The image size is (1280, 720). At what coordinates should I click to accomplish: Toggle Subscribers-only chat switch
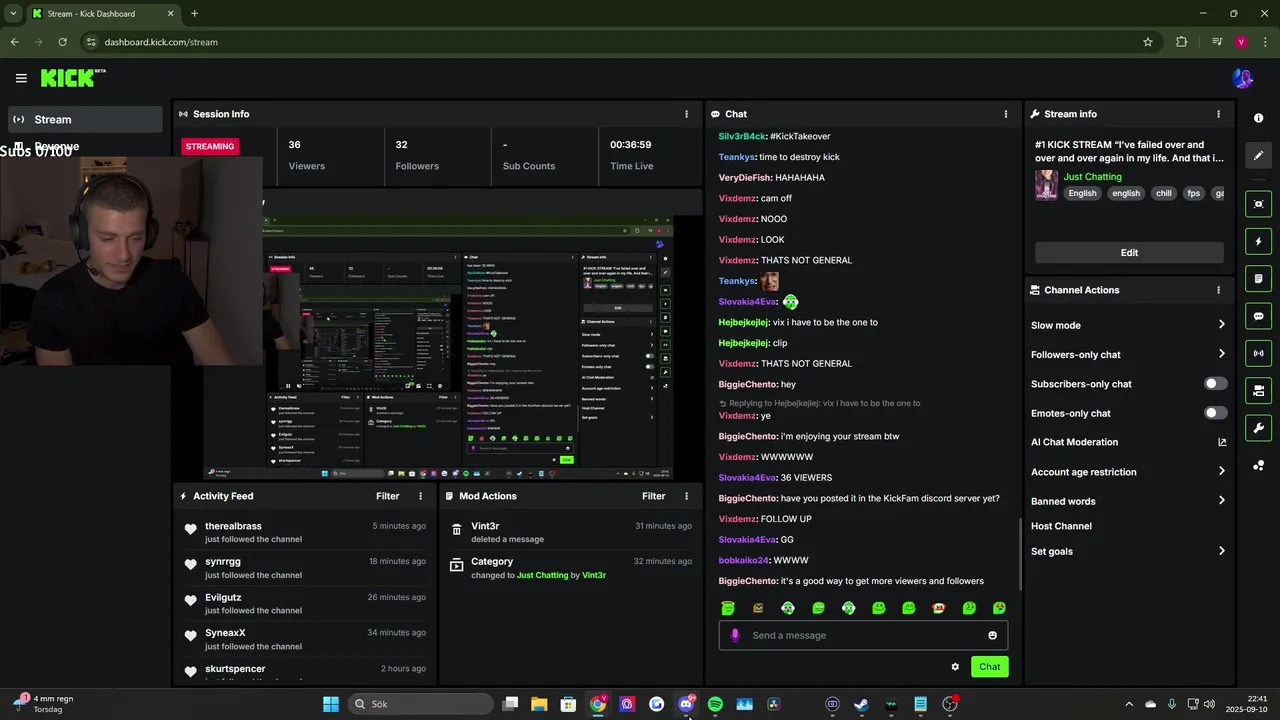click(1215, 384)
